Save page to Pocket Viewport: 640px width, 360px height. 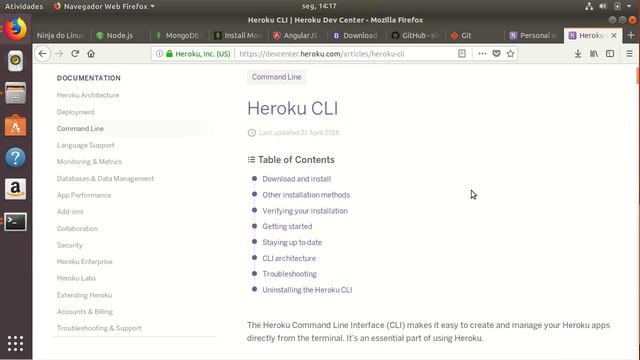(496, 53)
